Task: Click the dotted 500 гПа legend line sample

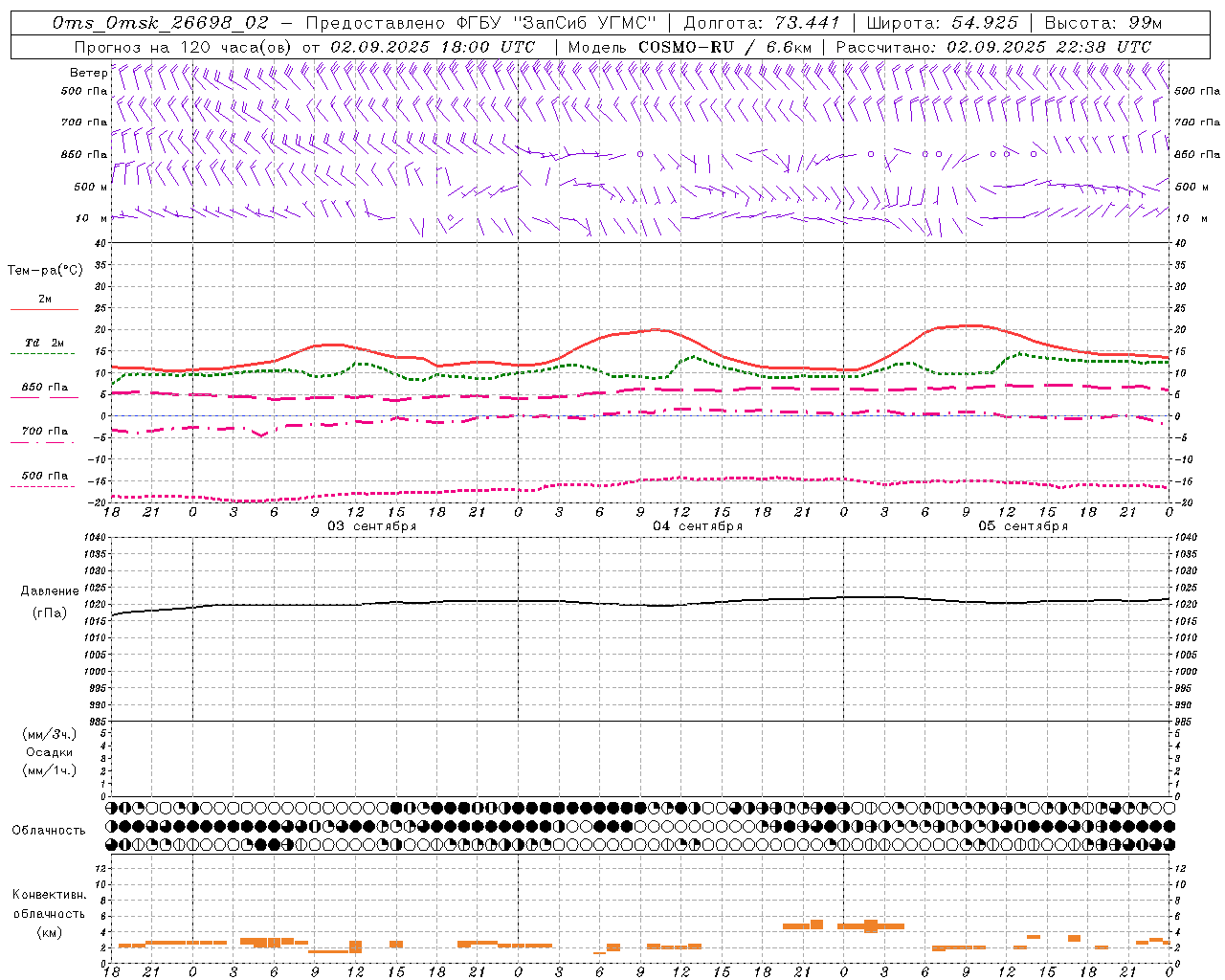Action: (x=42, y=487)
